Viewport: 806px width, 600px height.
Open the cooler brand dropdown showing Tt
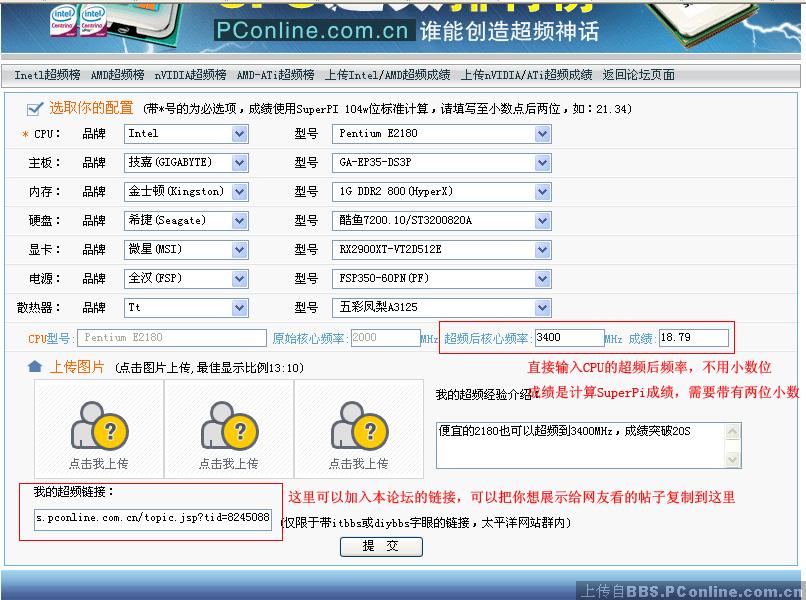pos(186,307)
